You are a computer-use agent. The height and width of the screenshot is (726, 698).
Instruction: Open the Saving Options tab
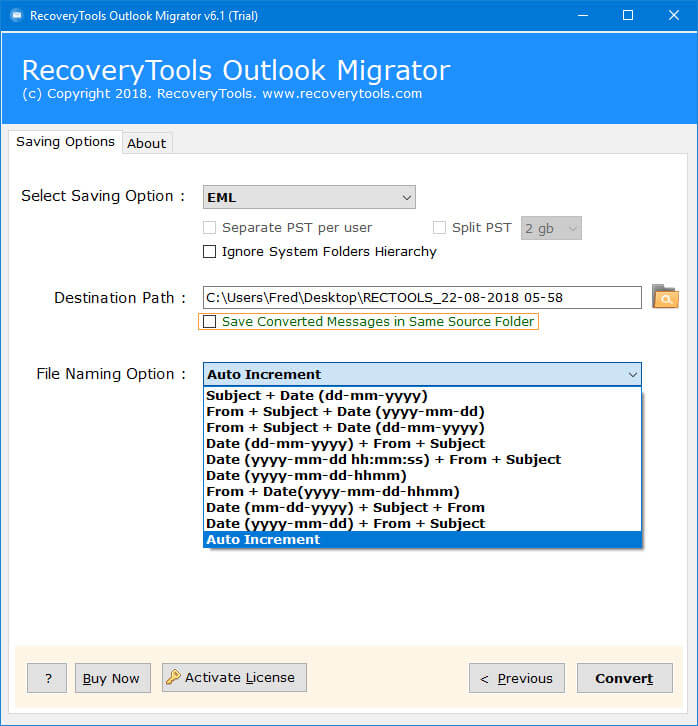click(x=65, y=142)
